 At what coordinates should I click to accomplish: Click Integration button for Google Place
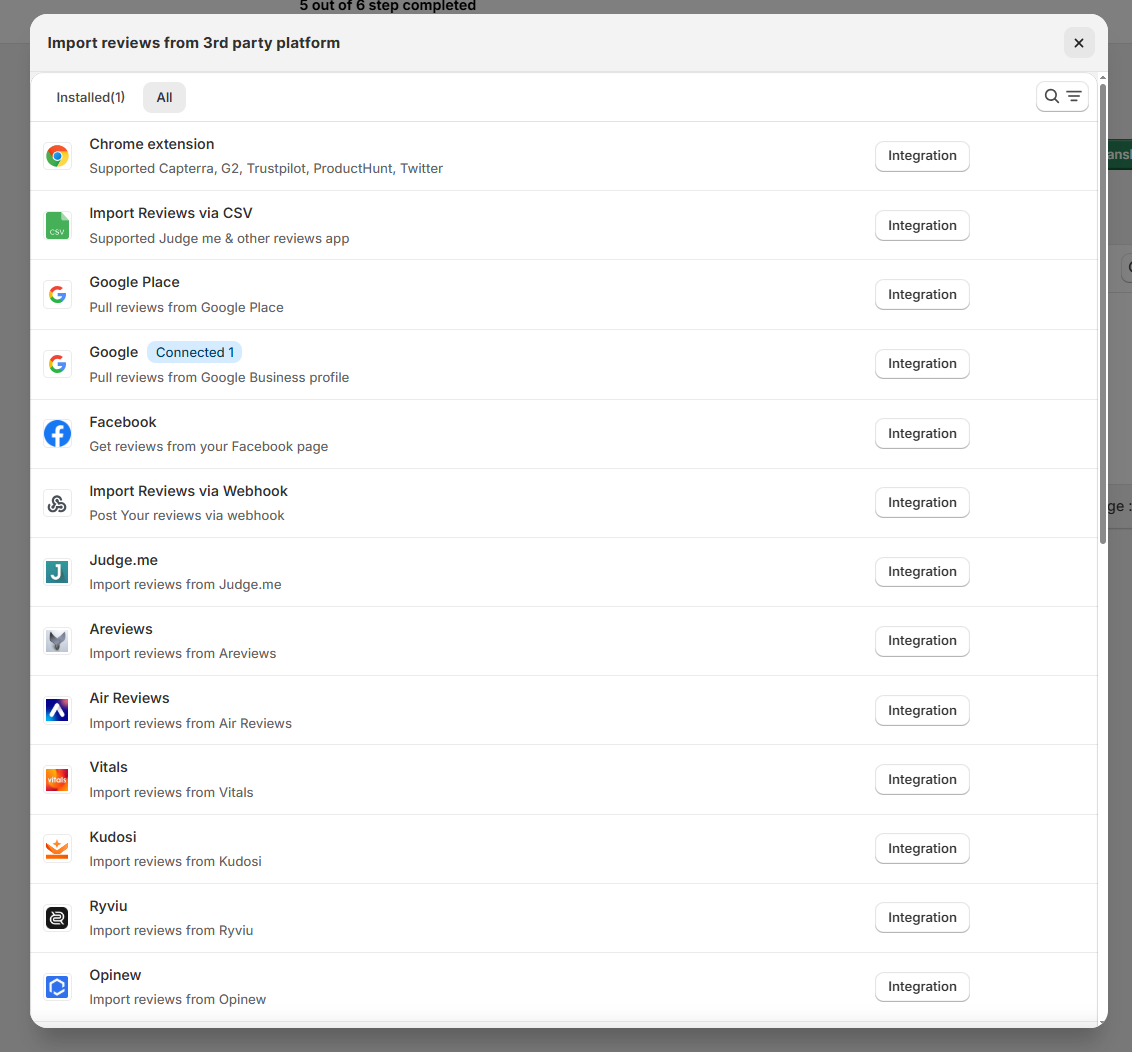click(921, 295)
